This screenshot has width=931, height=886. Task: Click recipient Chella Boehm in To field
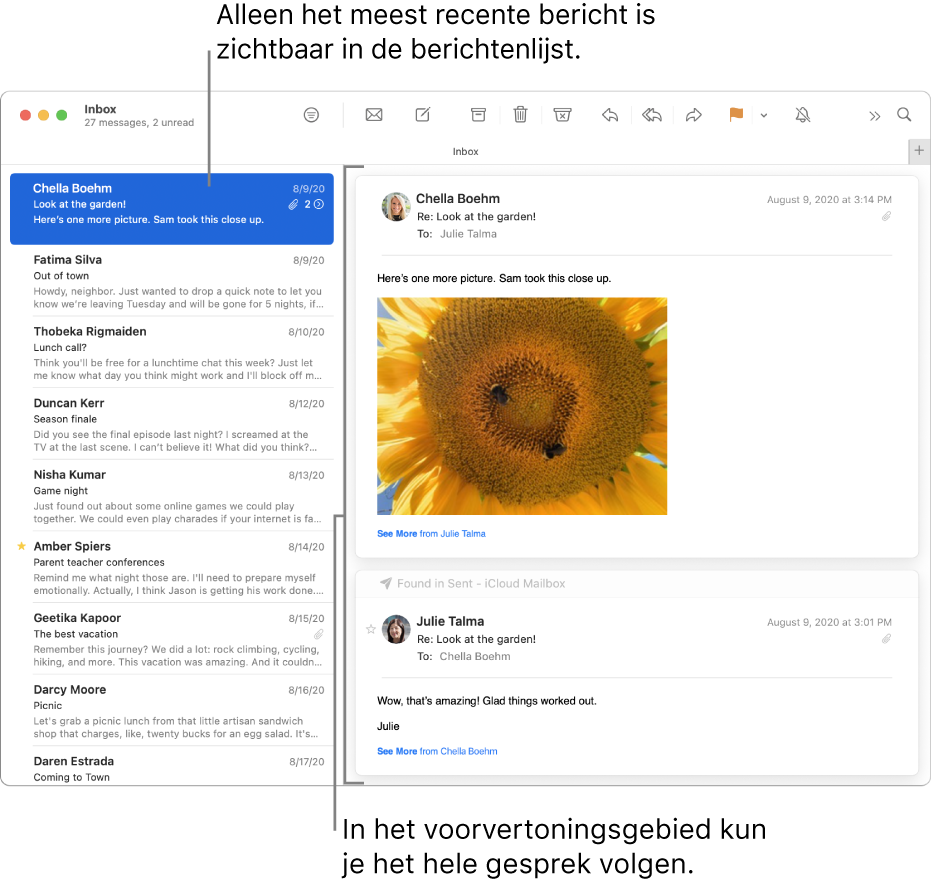pyautogui.click(x=474, y=656)
